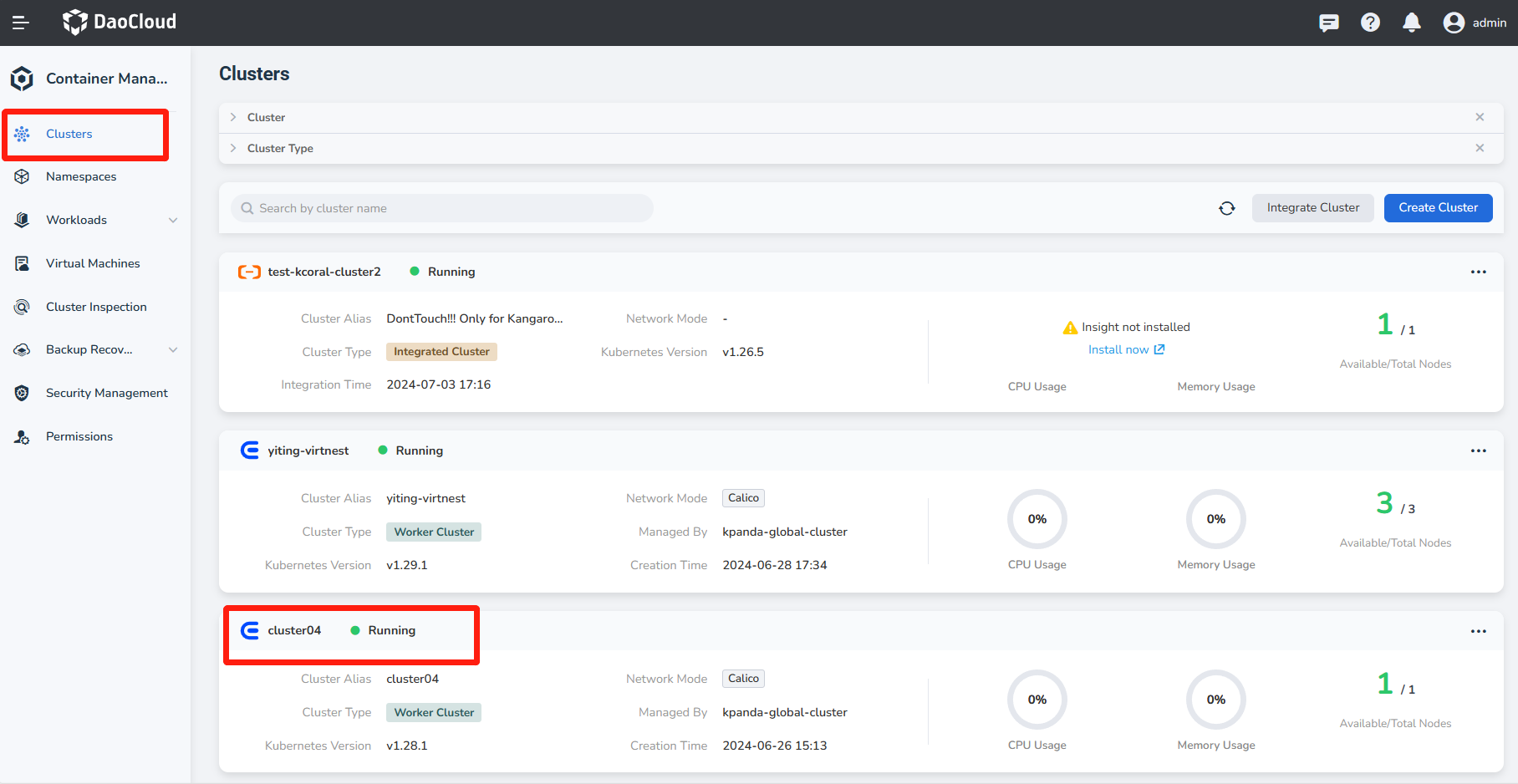The height and width of the screenshot is (784, 1518).
Task: Expand the Workloads sidebar menu
Action: point(173,221)
